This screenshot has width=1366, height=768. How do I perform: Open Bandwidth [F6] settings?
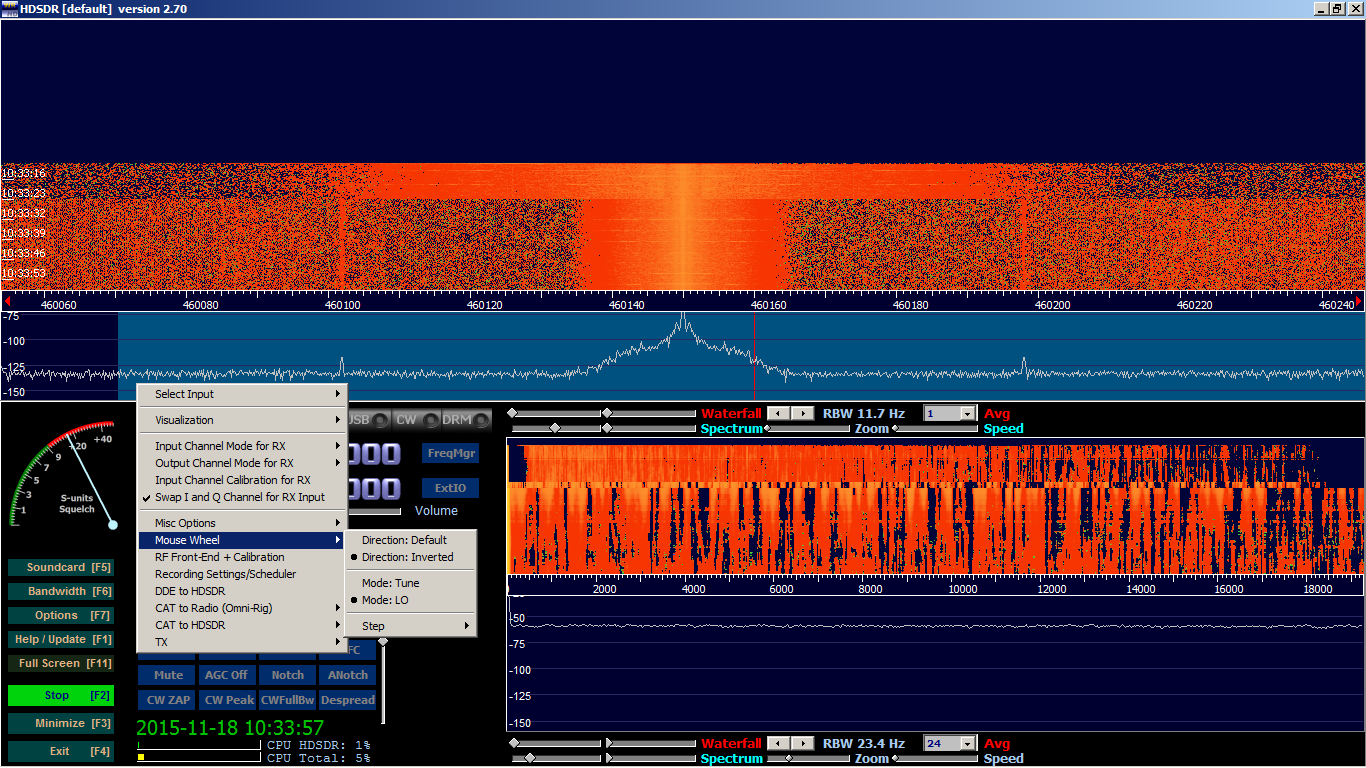(60, 591)
